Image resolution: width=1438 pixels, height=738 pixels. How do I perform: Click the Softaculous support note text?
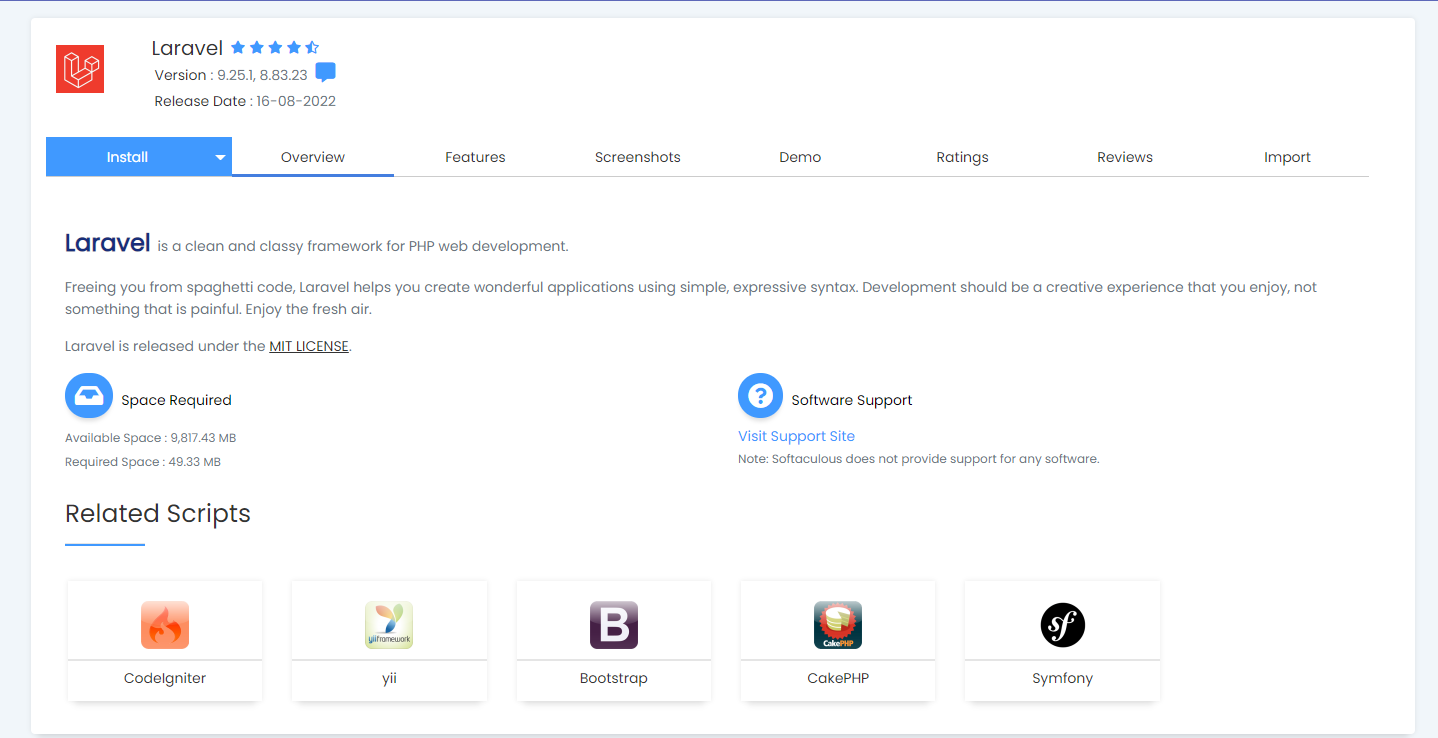coord(918,459)
